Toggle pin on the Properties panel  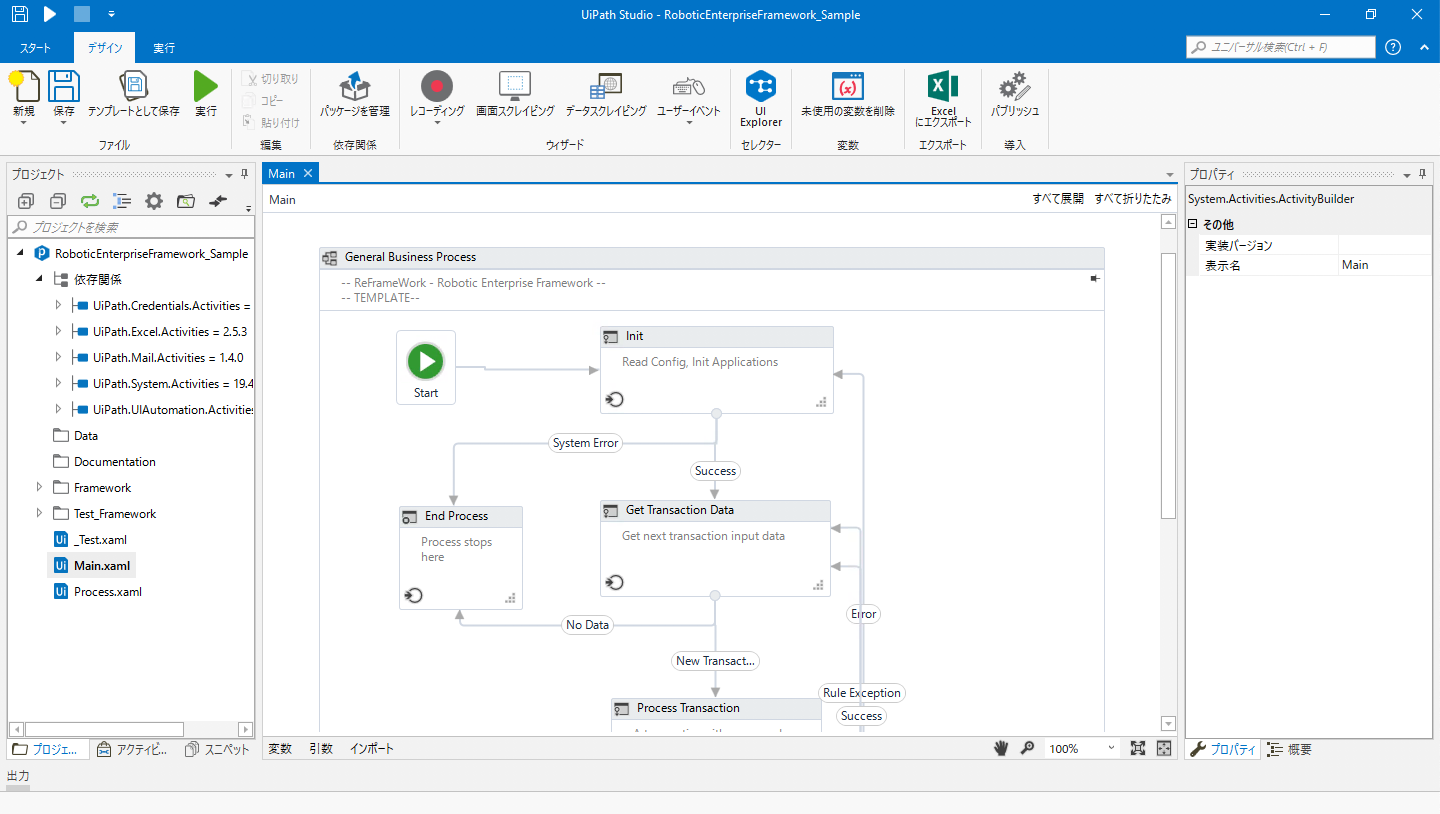(x=1423, y=174)
